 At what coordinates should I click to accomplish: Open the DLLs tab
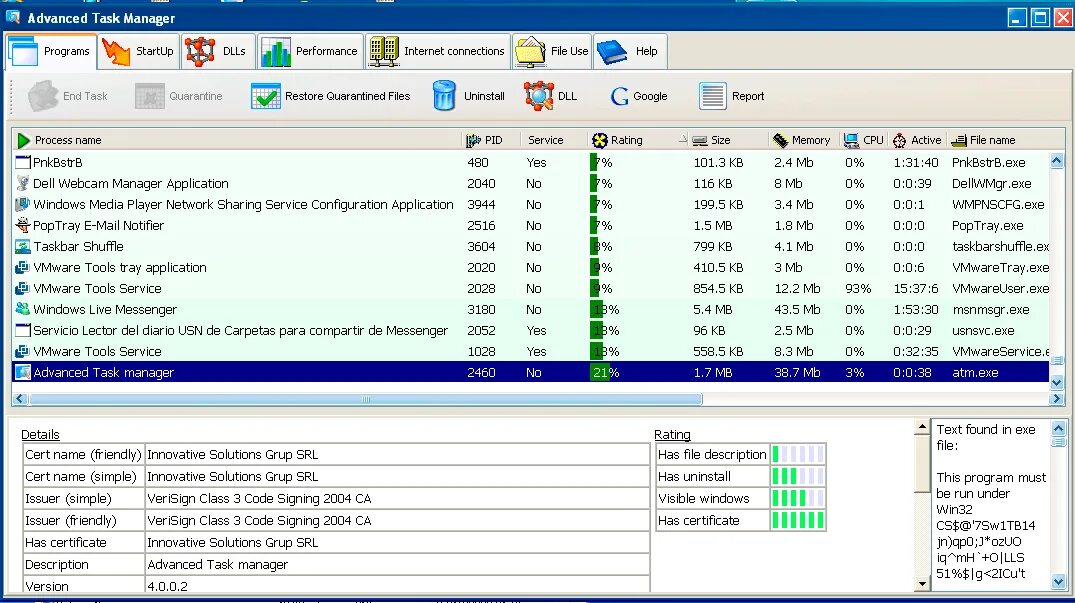click(x=218, y=51)
